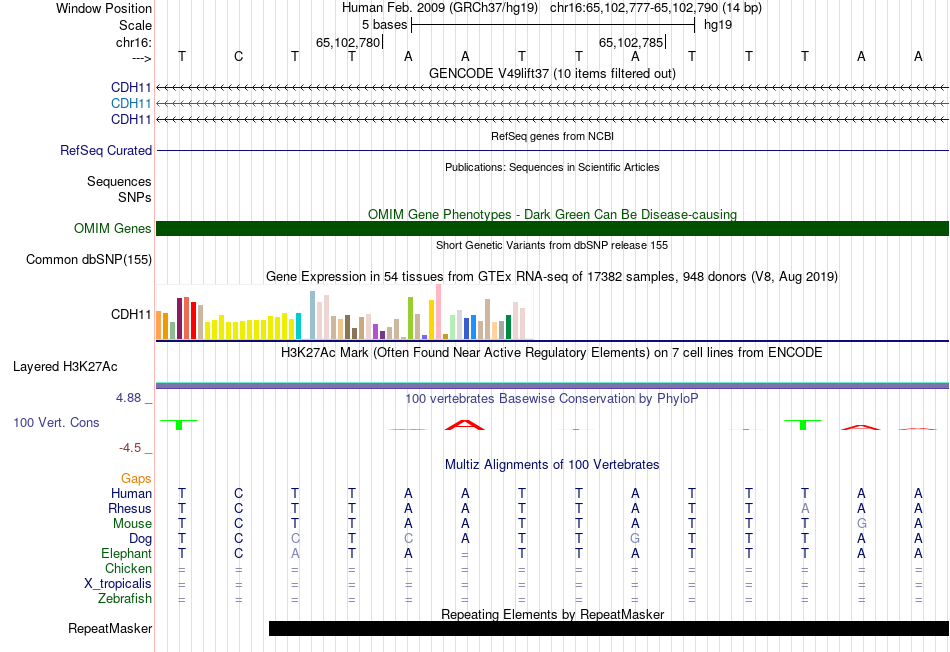Screen dimensions: 950x652
Task: Select the Dog alignment row label
Action: tap(140, 539)
